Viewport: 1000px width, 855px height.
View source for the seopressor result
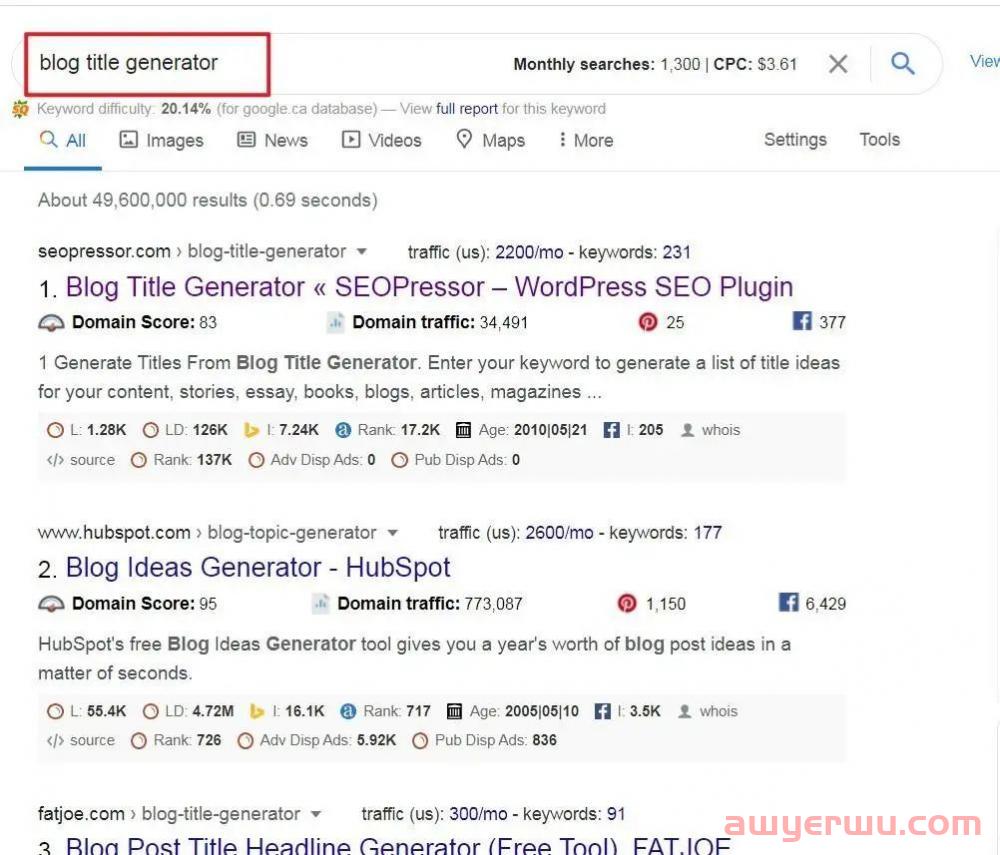pos(81,460)
